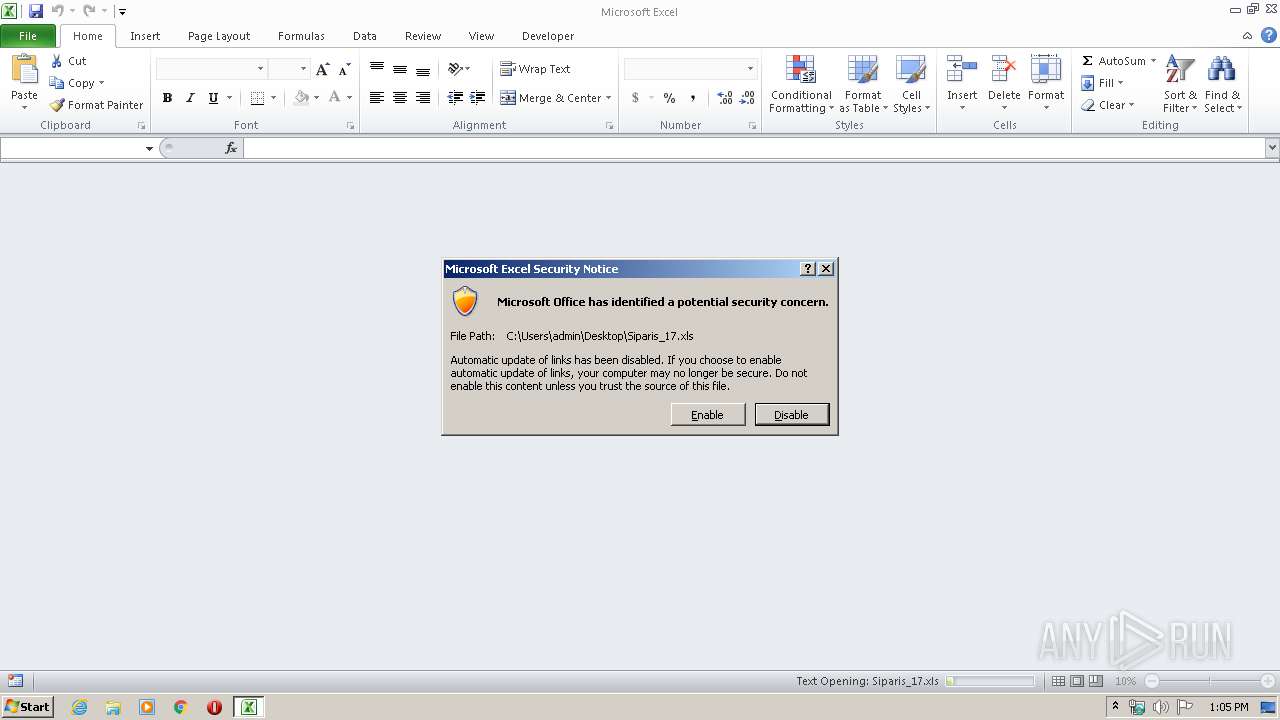Switch to the Page Layout tab
The image size is (1280, 720).
(x=219, y=36)
